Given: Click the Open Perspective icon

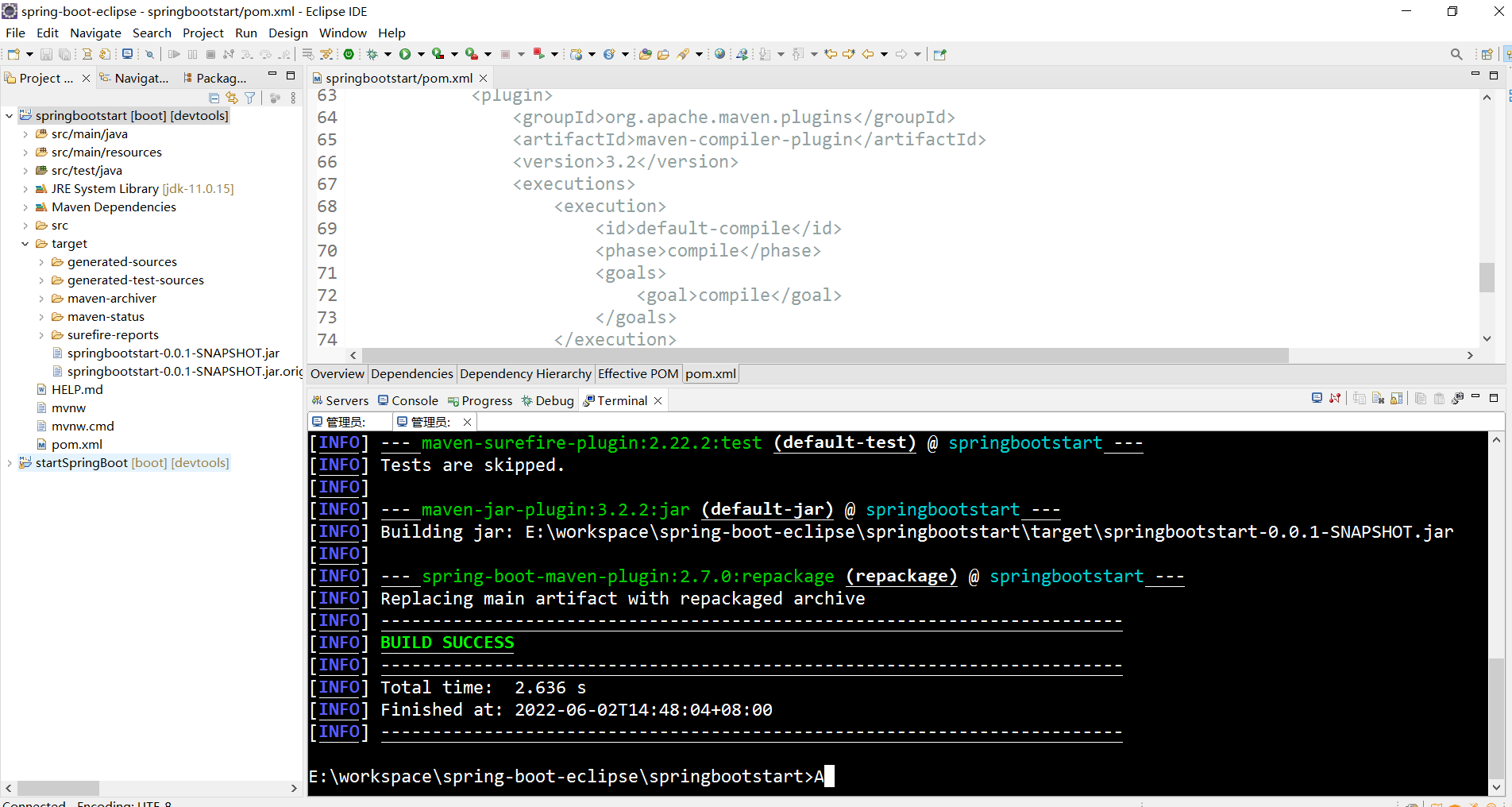Looking at the screenshot, I should pos(1487,54).
